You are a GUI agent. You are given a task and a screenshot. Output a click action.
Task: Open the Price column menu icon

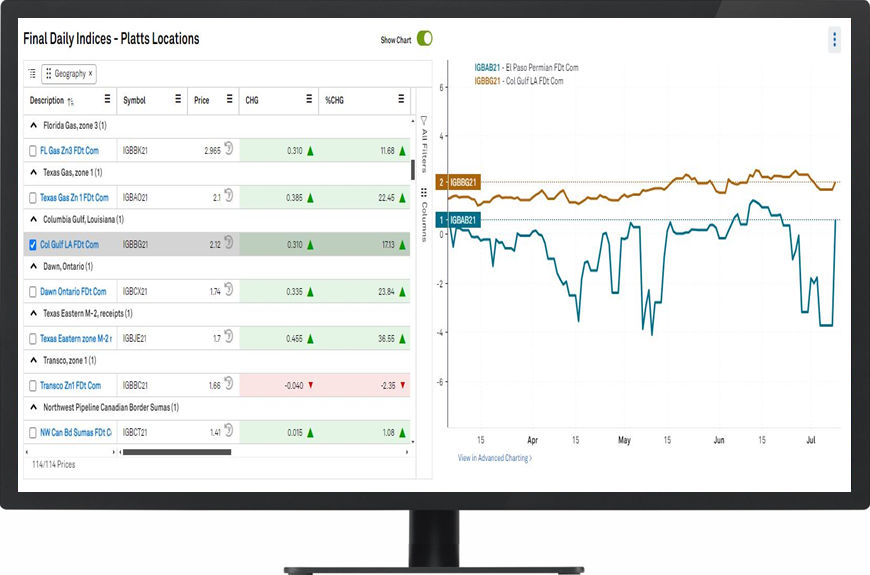(228, 100)
